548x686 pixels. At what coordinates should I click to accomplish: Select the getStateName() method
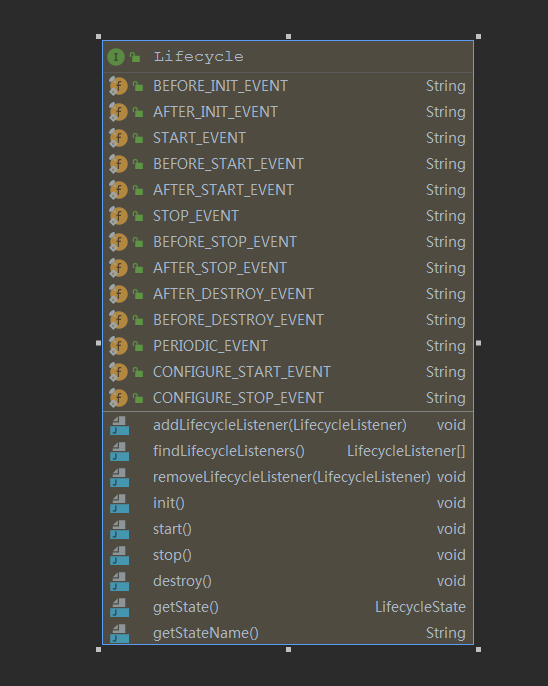(206, 633)
